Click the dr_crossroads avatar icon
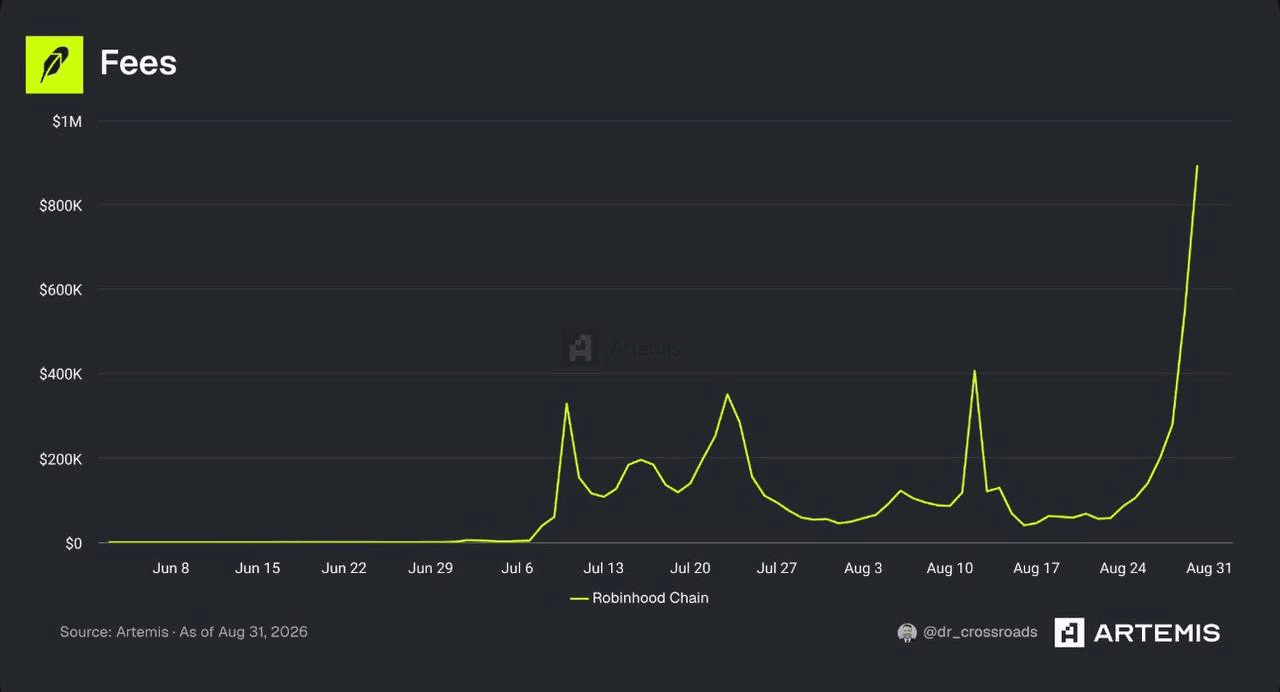This screenshot has width=1280, height=692. pos(907,632)
